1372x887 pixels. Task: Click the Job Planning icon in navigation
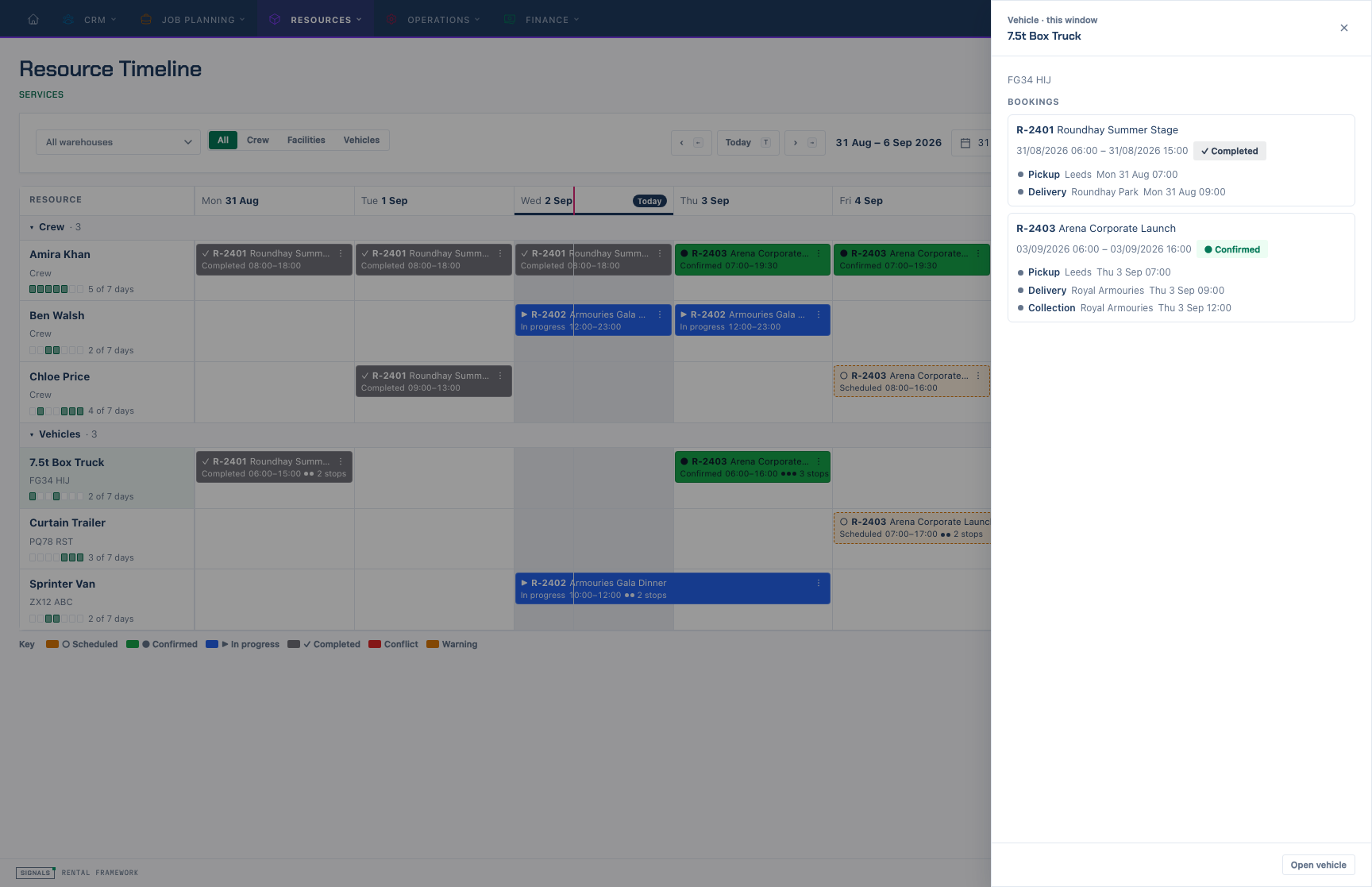pos(146,19)
